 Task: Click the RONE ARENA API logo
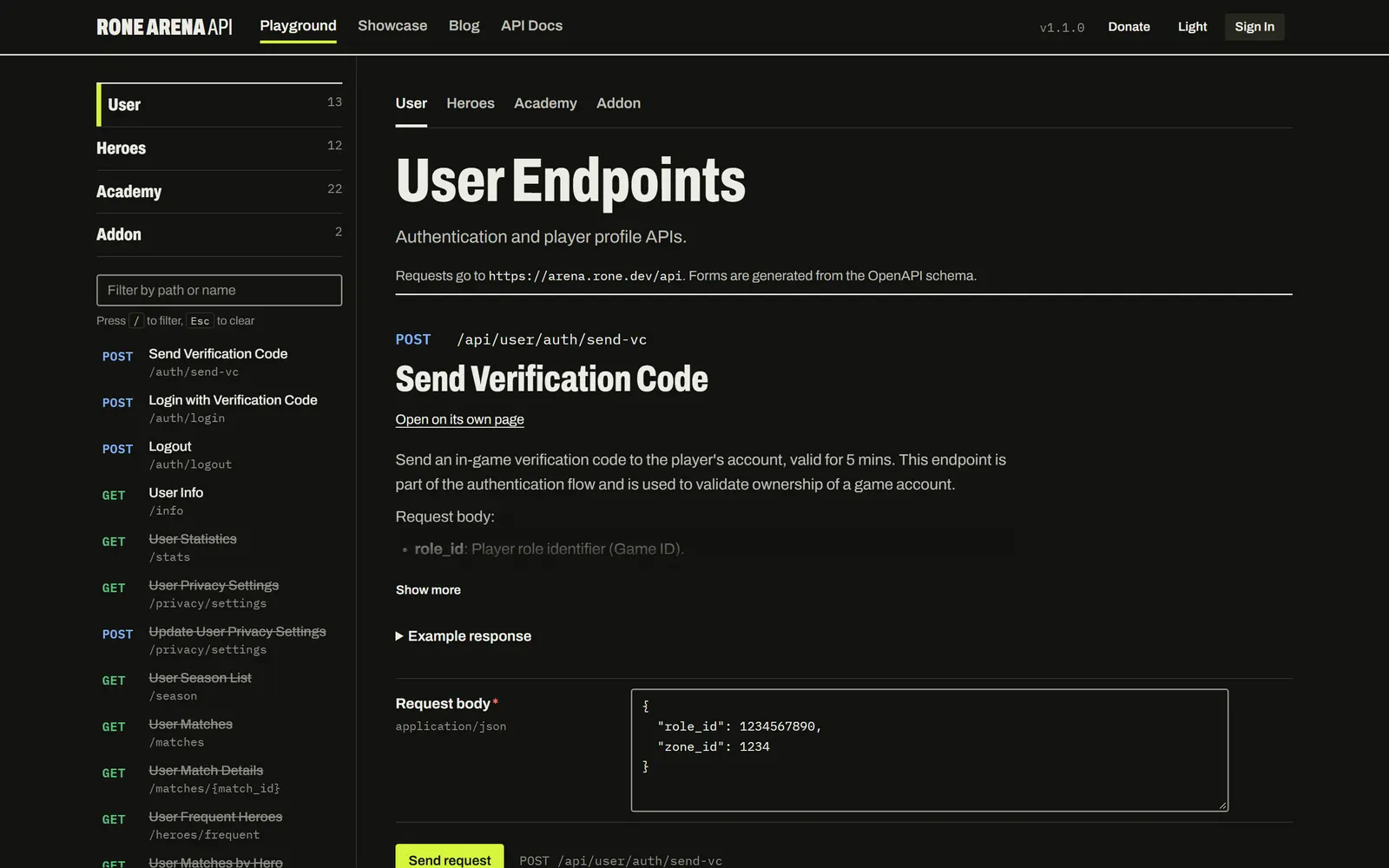(x=164, y=27)
